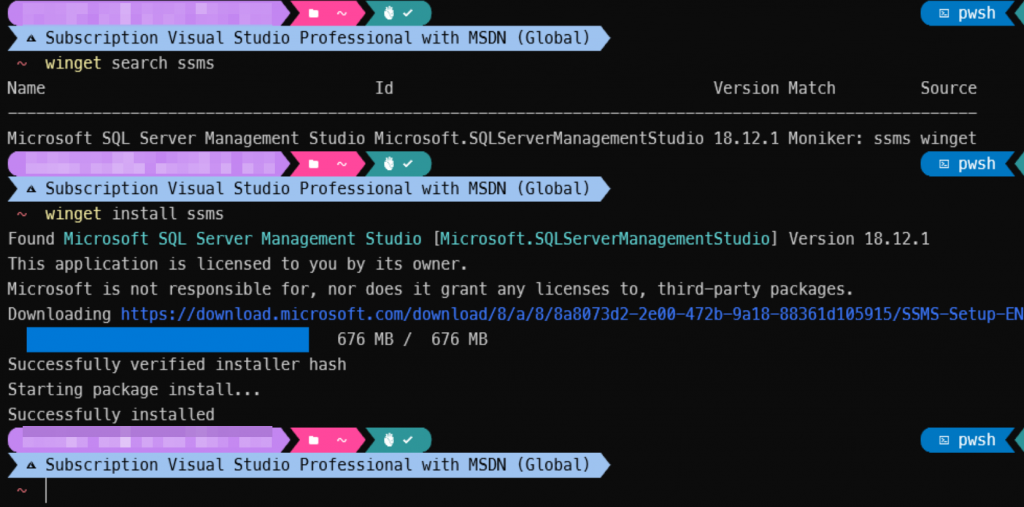Click the 'This application is licensed to you' line
Viewport: 1024px width, 507px height.
coord(238,265)
